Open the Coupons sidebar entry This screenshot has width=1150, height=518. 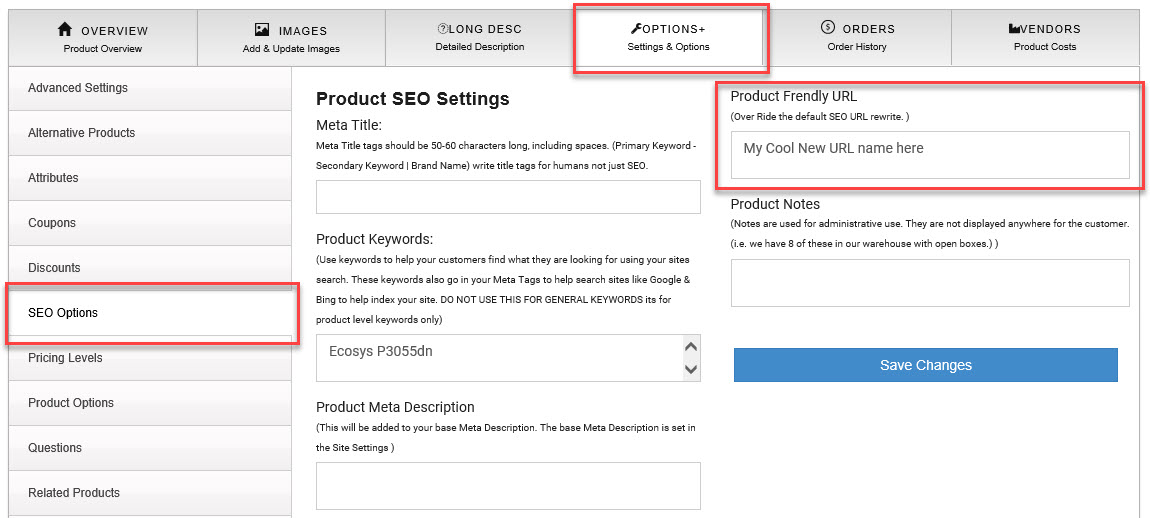pyautogui.click(x=52, y=223)
